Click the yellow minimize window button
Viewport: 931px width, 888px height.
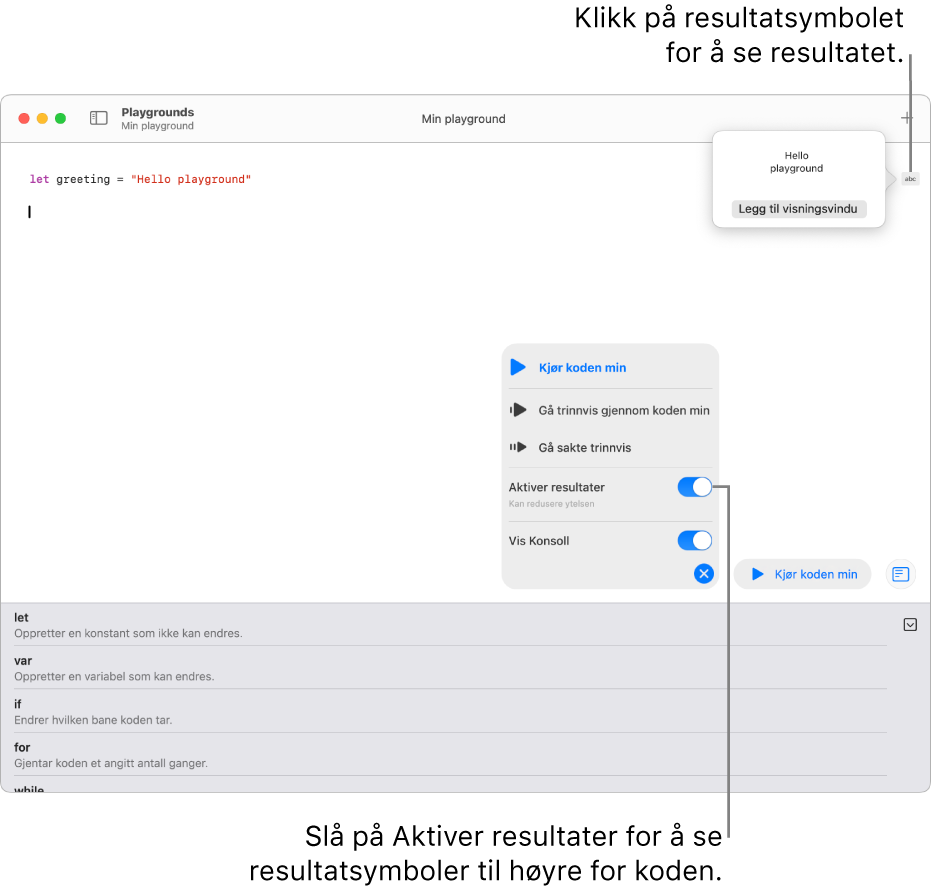[42, 118]
